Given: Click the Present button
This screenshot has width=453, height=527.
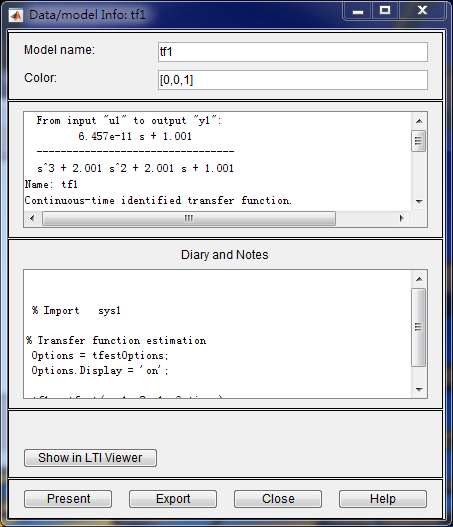Looking at the screenshot, I should (68, 499).
